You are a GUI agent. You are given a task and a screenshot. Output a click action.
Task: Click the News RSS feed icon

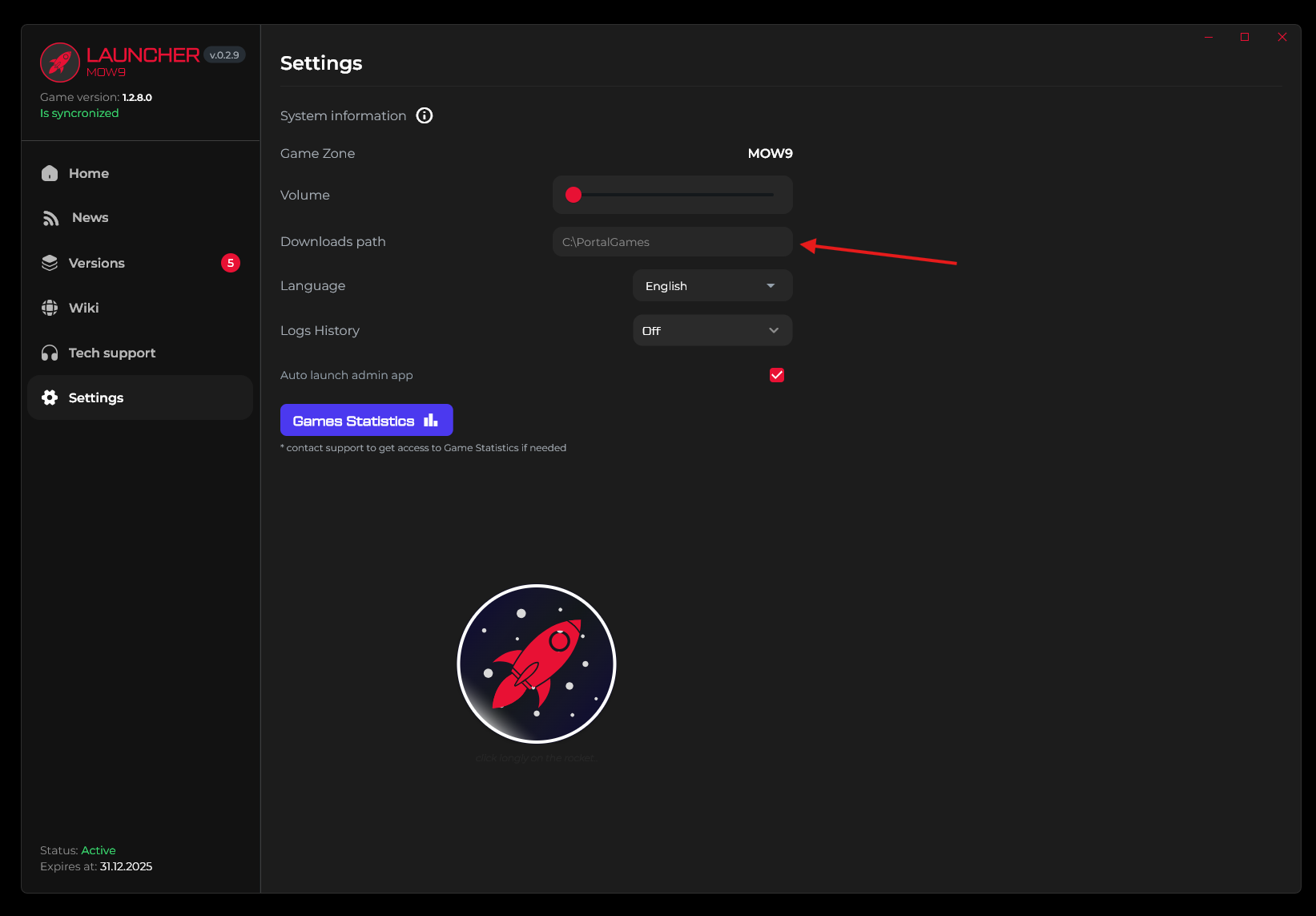click(x=50, y=218)
